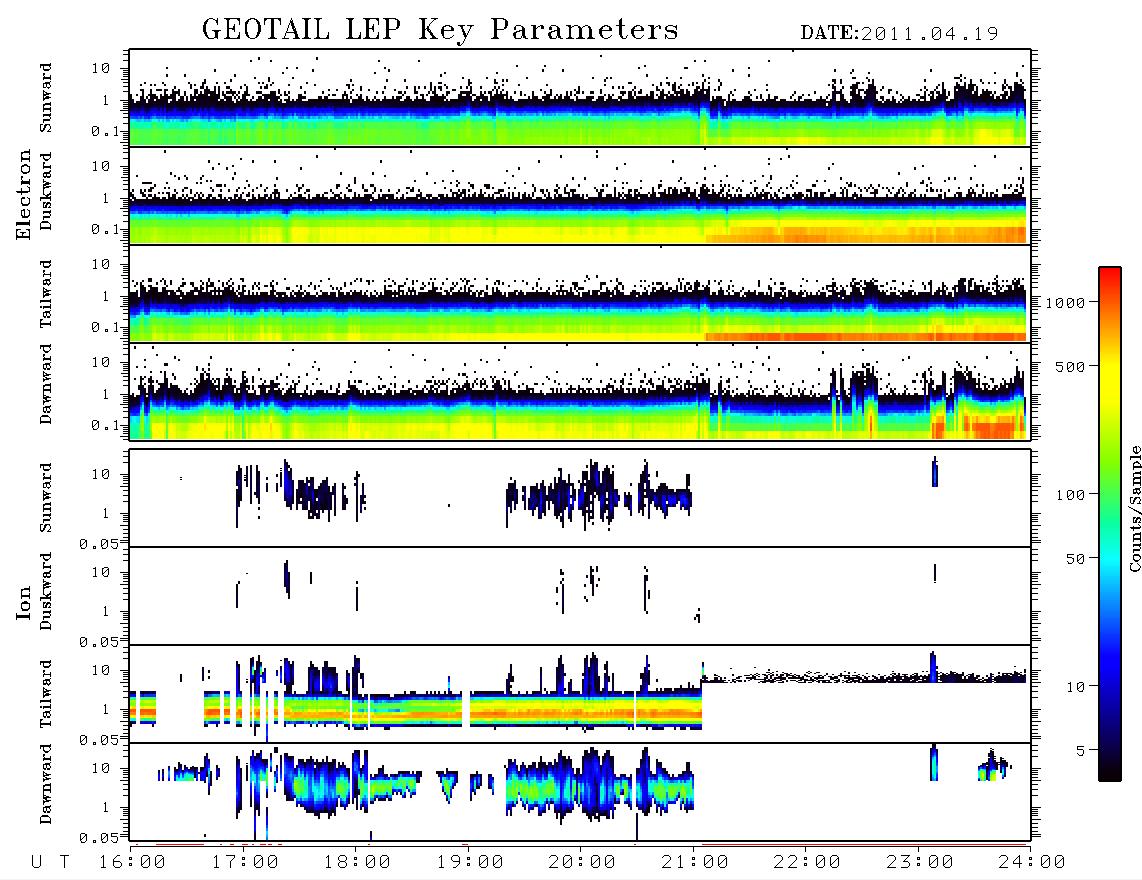
Task: Click the "50" colorbar tick label
Action: coord(1075,559)
